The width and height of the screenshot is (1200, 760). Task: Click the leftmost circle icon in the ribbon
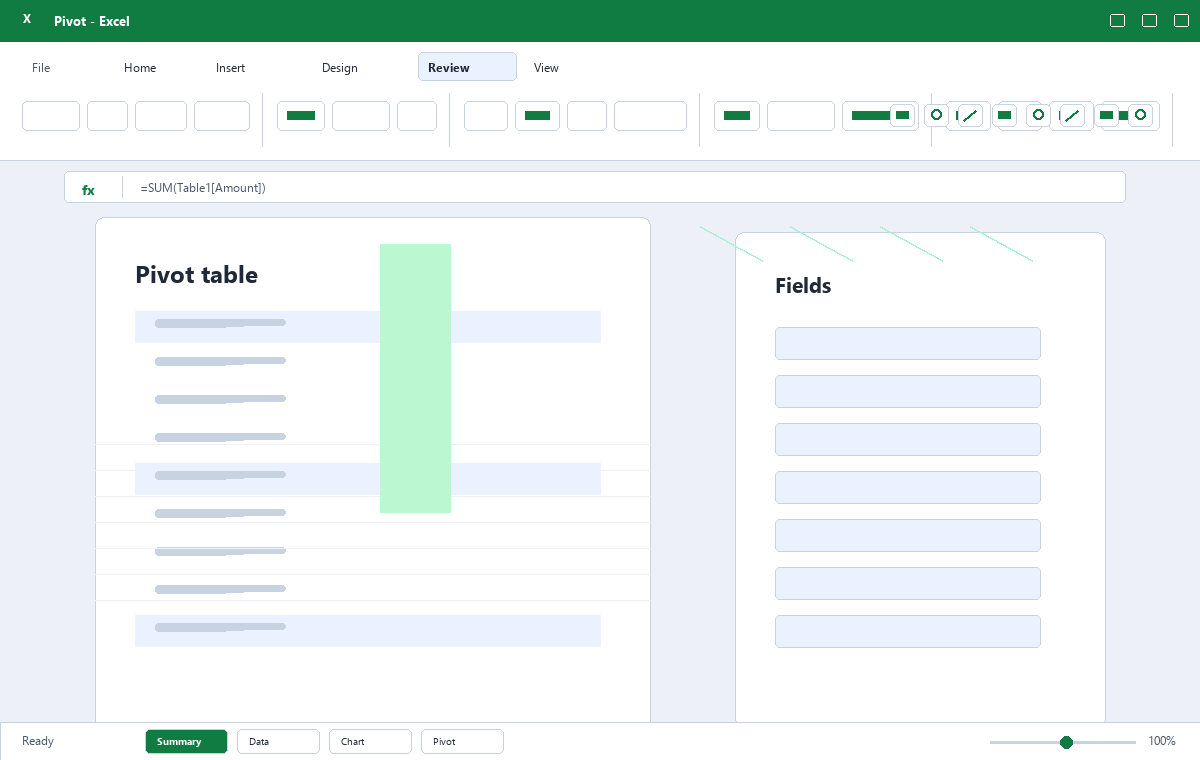coord(936,115)
